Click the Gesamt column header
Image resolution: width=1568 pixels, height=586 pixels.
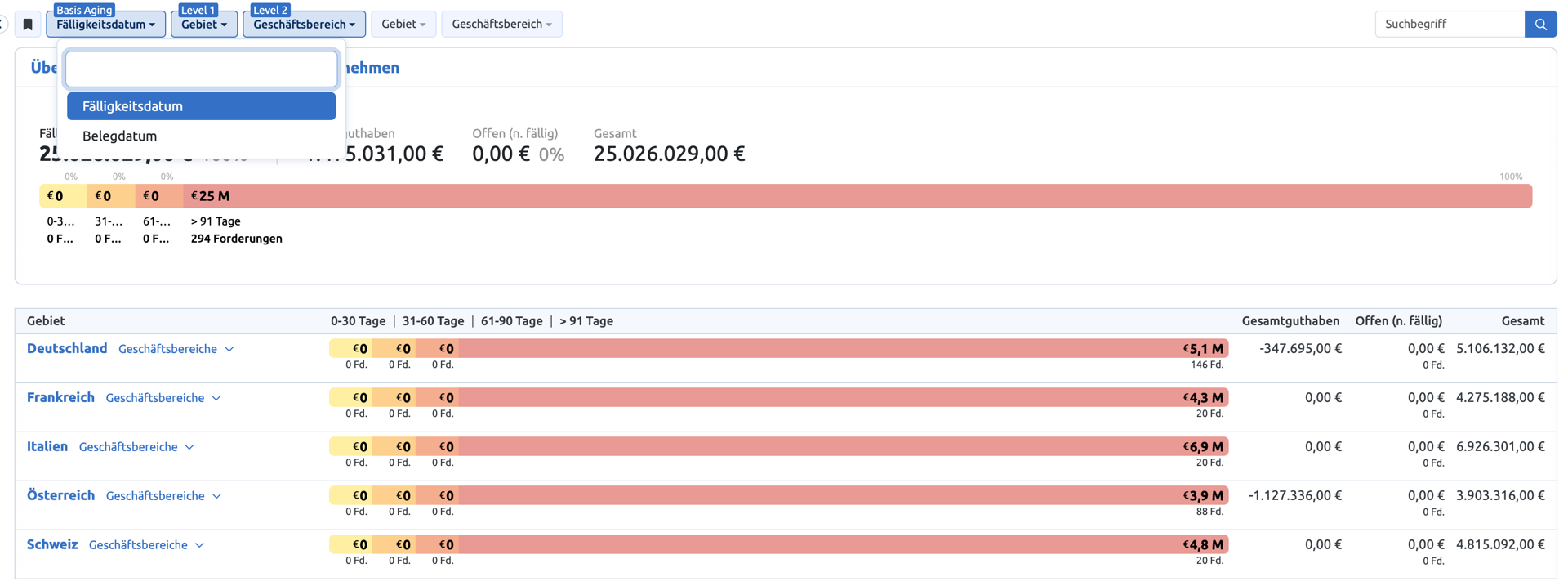1523,321
